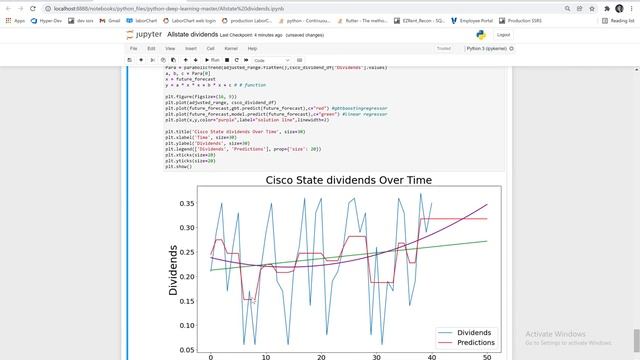Click the plt.show() line in code cell
The image size is (640, 360).
tap(178, 167)
